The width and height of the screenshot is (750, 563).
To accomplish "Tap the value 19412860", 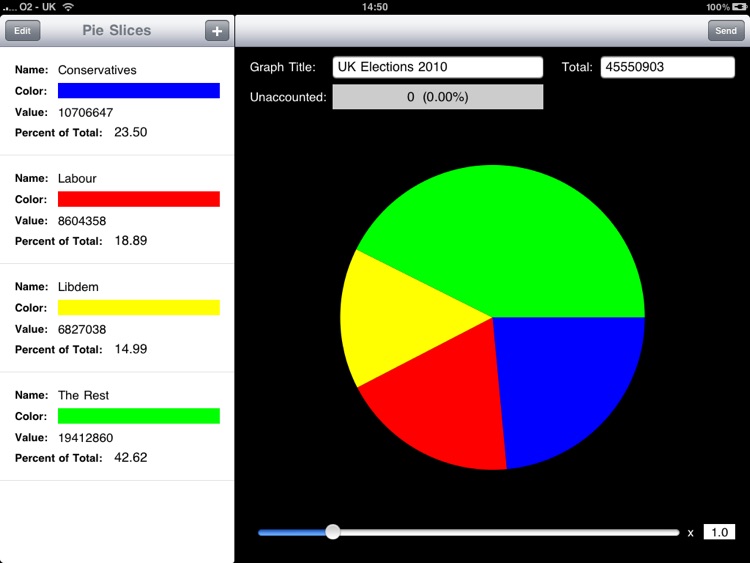I will (x=86, y=438).
